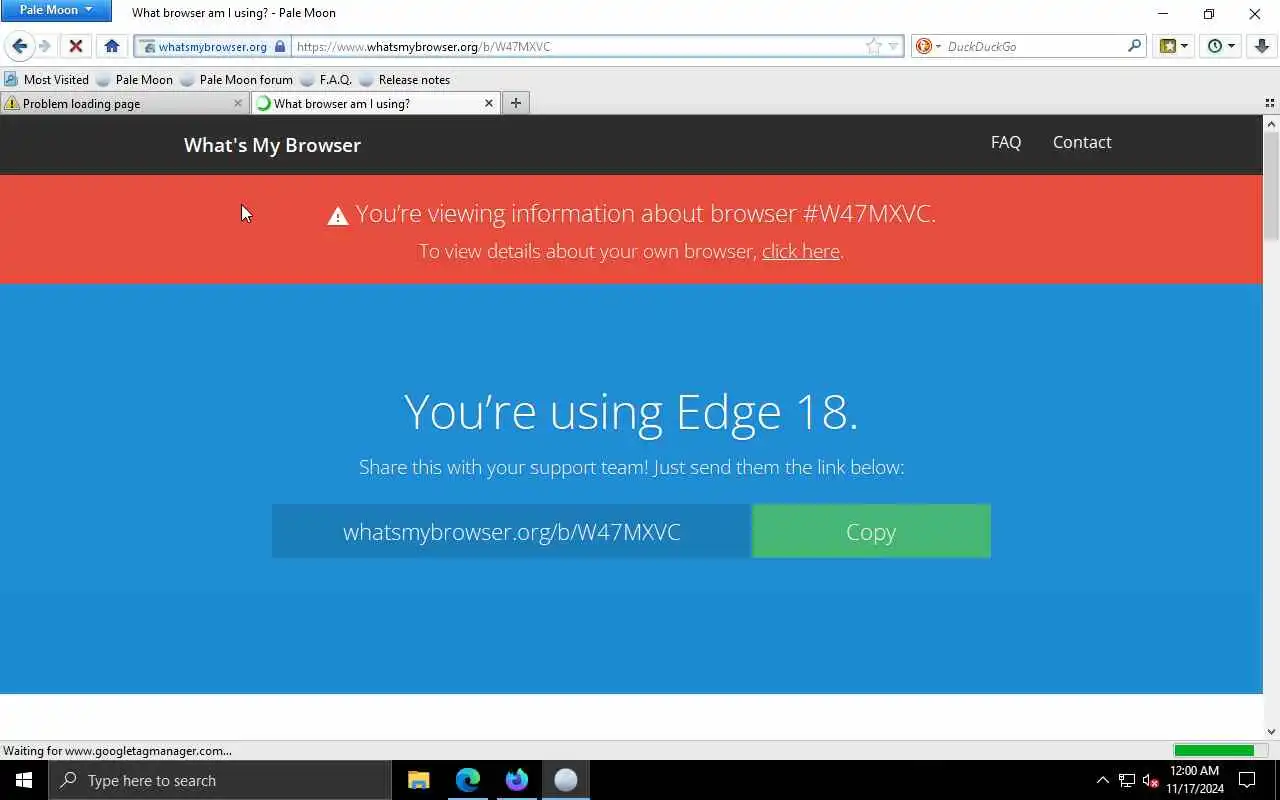Open the Firefox-style taskbar browser icon
Image resolution: width=1280 pixels, height=800 pixels.
516,780
